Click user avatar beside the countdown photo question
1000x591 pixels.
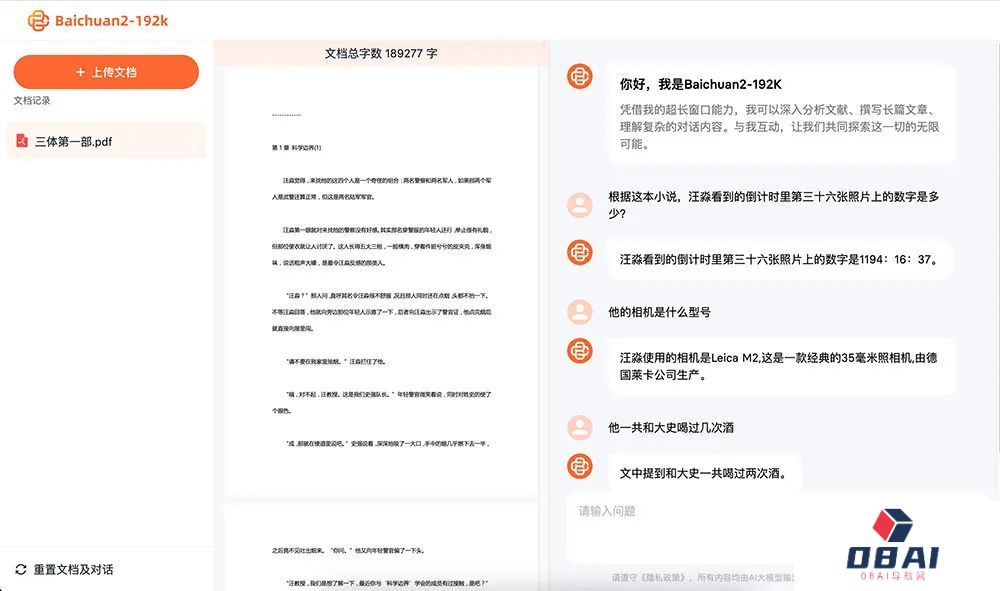(x=580, y=205)
